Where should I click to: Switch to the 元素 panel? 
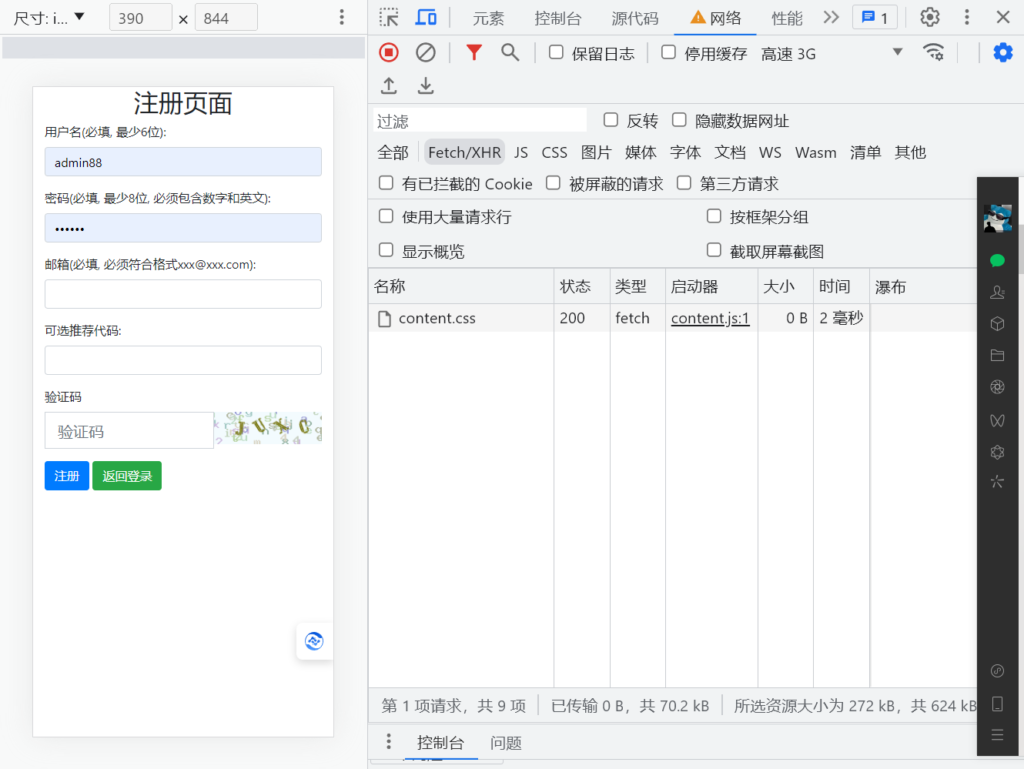click(488, 17)
